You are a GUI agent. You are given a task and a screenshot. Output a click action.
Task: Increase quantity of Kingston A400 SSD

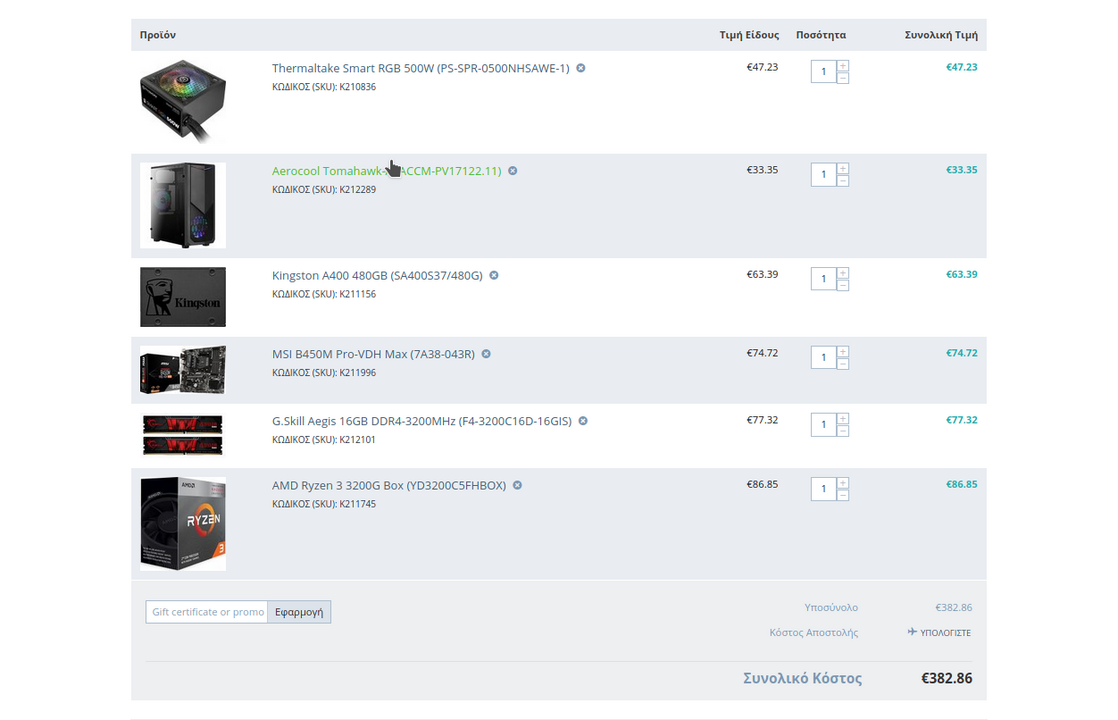(x=843, y=273)
